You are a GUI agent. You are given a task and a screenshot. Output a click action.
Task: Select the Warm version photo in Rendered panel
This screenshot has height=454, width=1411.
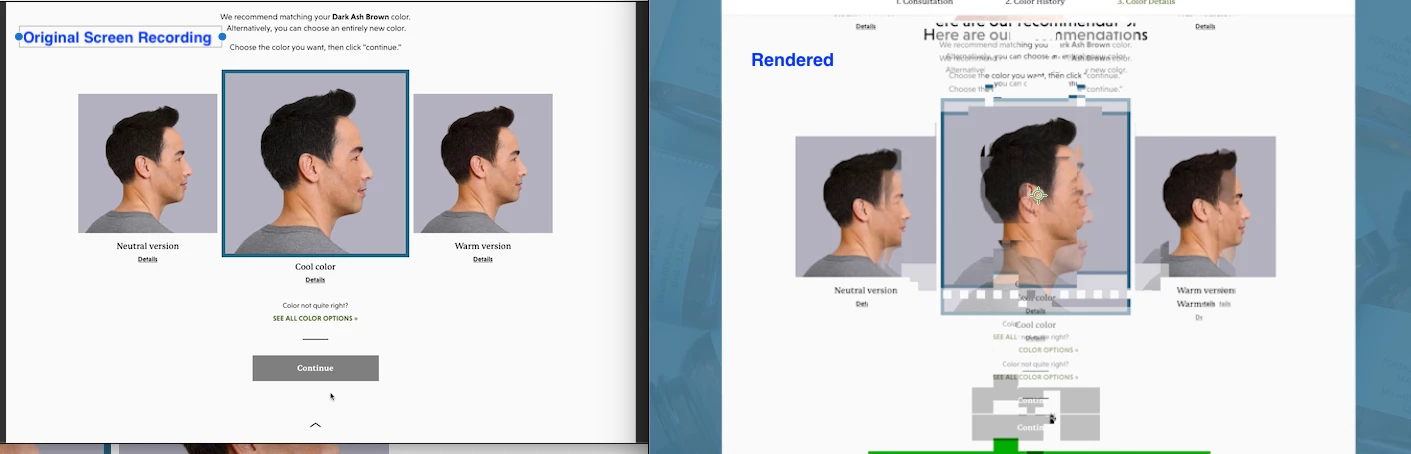coord(1205,206)
